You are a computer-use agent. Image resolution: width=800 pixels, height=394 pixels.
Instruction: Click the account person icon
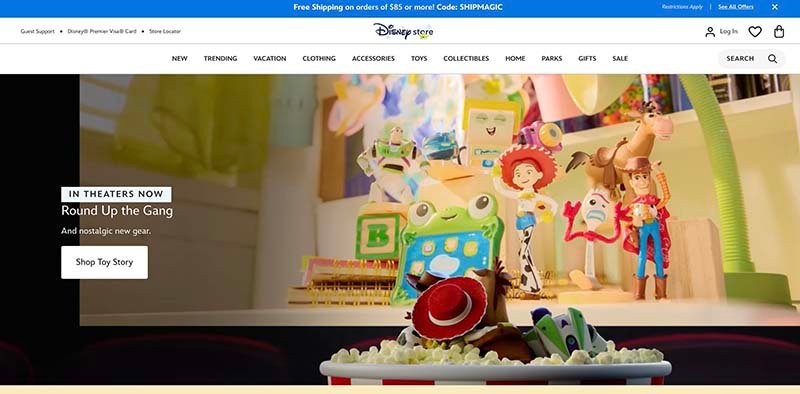[x=710, y=32]
